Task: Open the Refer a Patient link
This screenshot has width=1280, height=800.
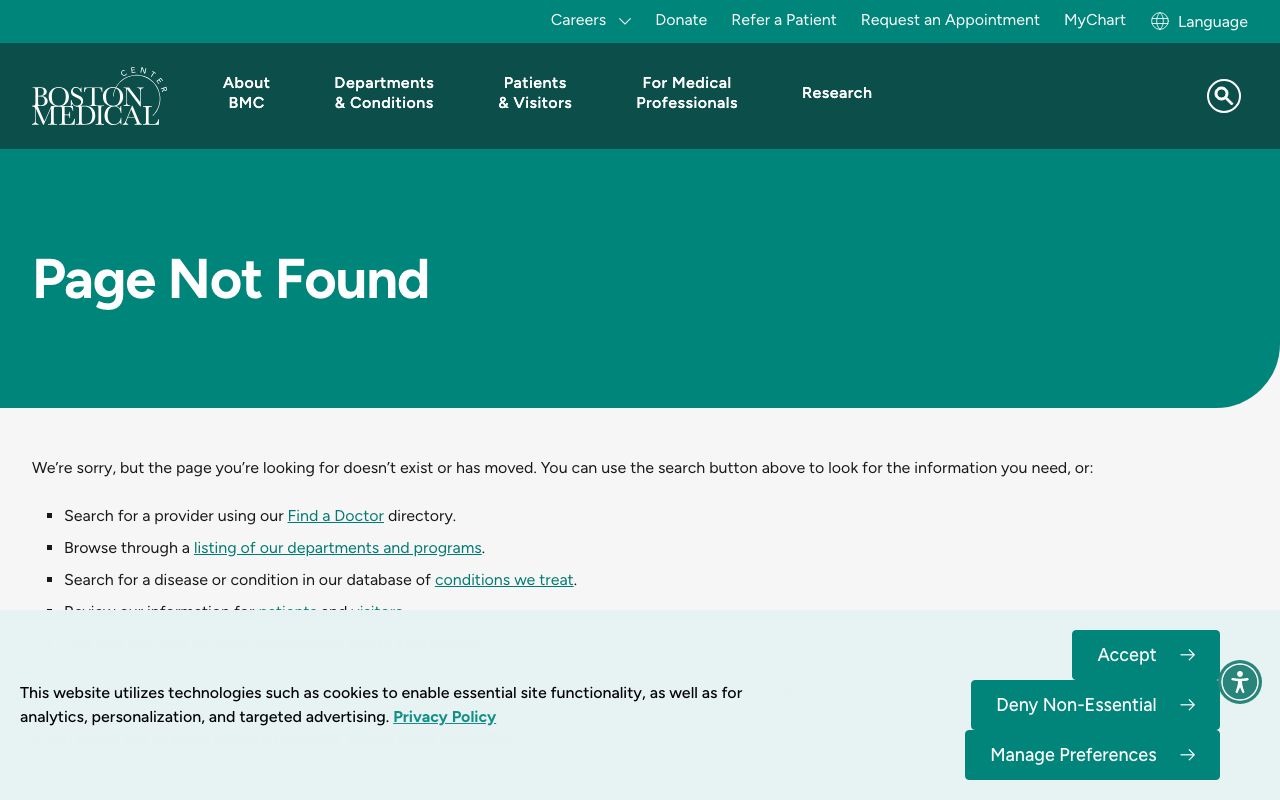Action: [x=784, y=20]
